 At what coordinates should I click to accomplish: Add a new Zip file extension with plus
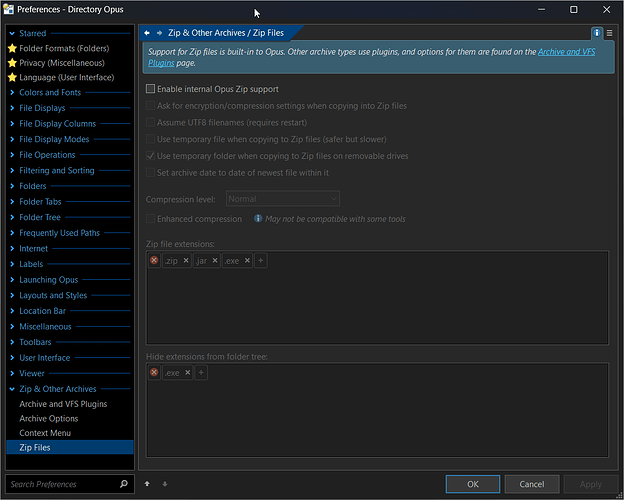tap(261, 260)
